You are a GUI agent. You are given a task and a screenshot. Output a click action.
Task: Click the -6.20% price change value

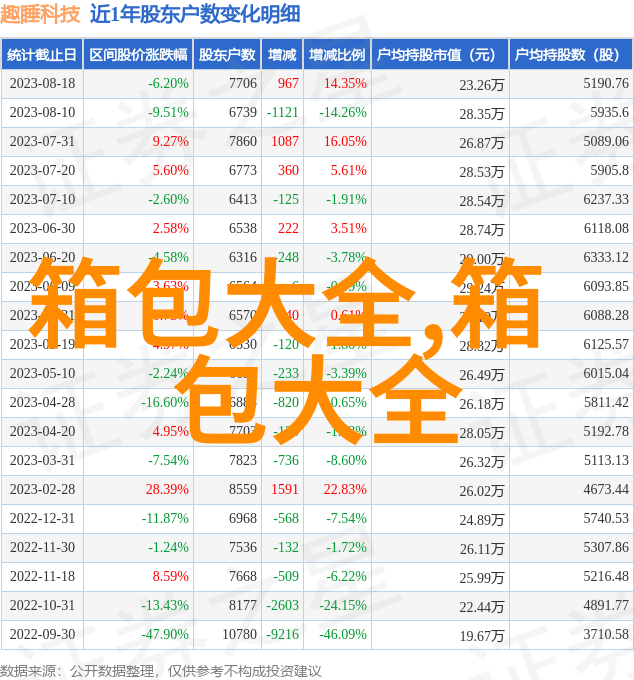pyautogui.click(x=168, y=83)
